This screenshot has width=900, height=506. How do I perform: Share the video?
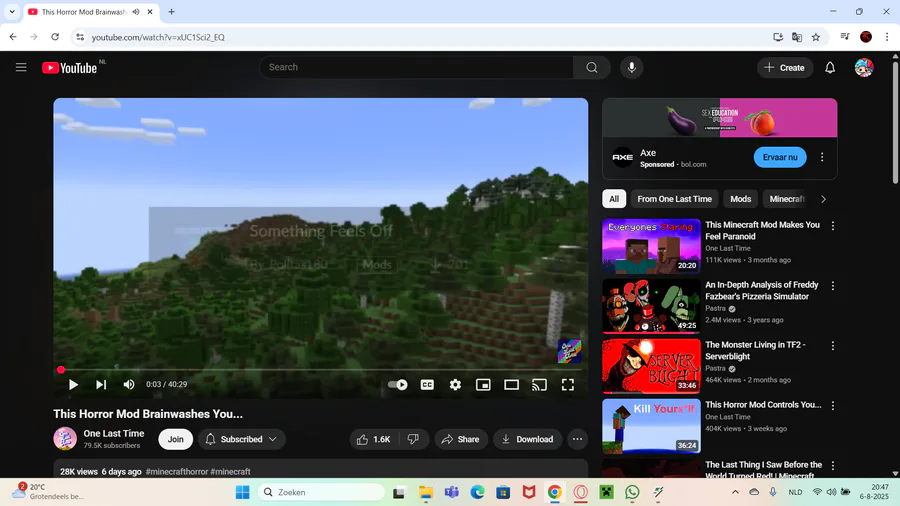461,439
